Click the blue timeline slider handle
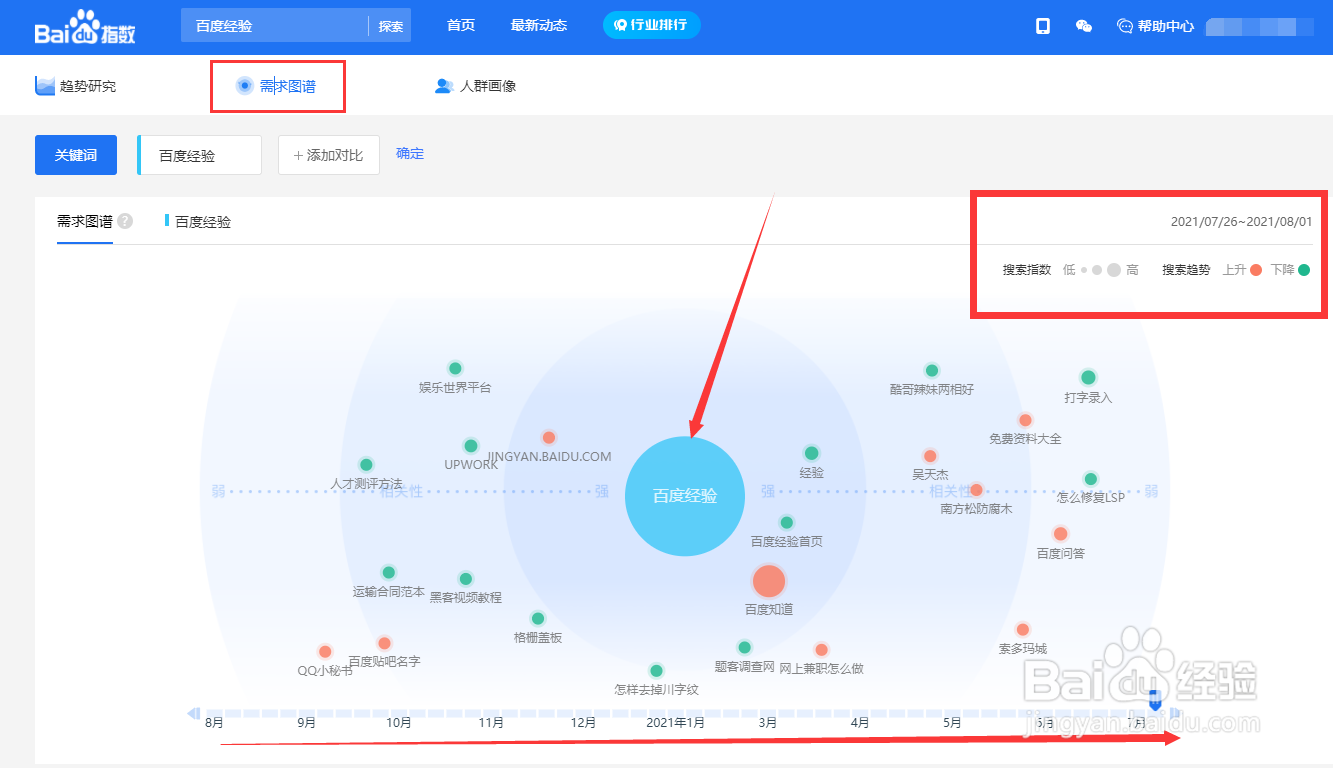This screenshot has width=1333, height=768. click(1155, 702)
